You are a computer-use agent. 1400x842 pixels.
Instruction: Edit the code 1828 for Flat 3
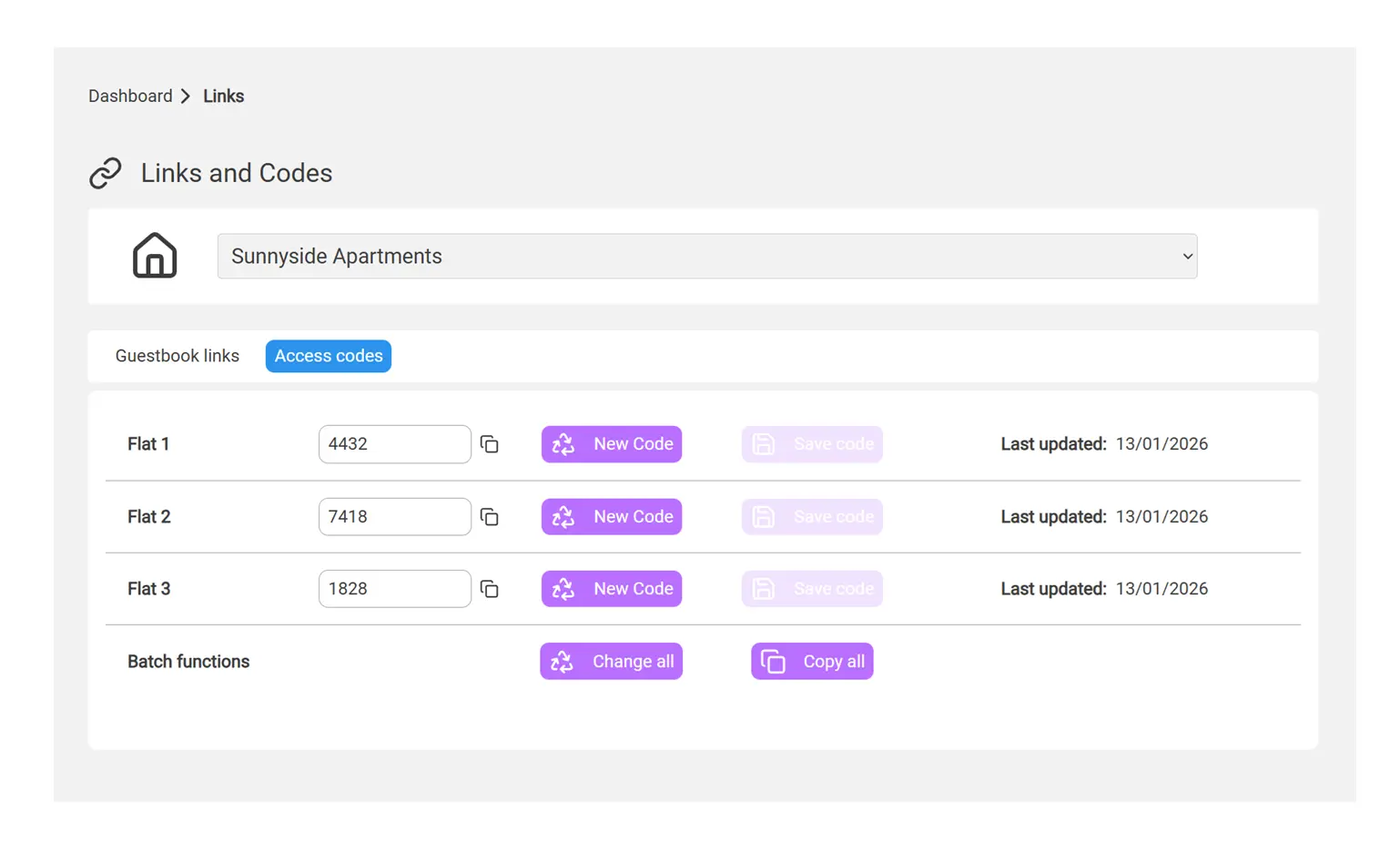[394, 589]
